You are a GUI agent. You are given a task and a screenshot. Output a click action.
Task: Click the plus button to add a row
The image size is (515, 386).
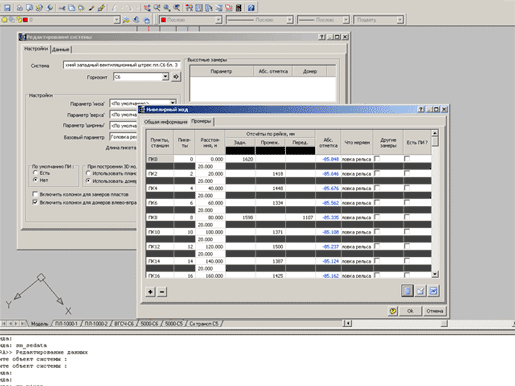coord(150,292)
